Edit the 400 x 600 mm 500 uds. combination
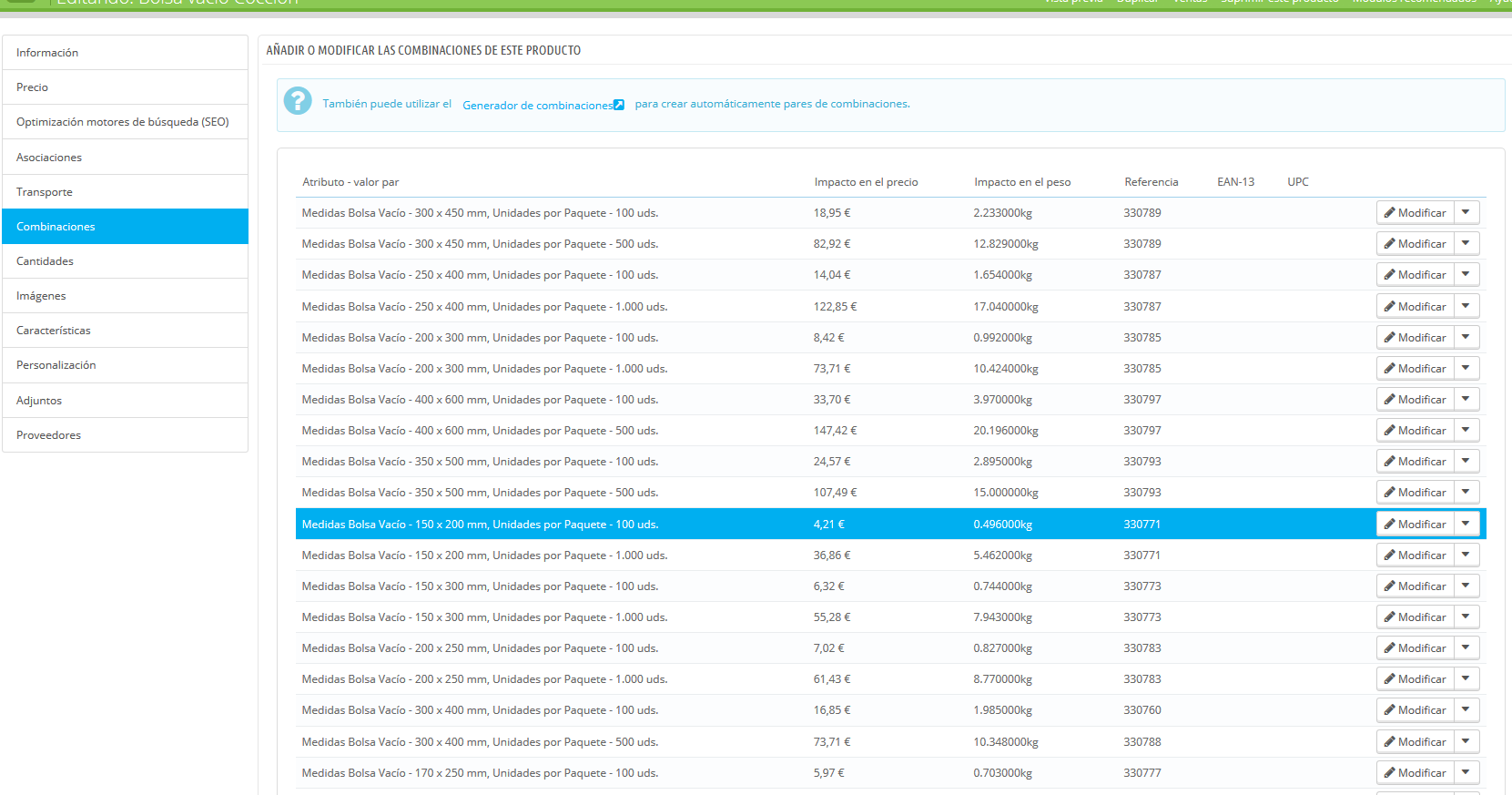 pos(1416,431)
